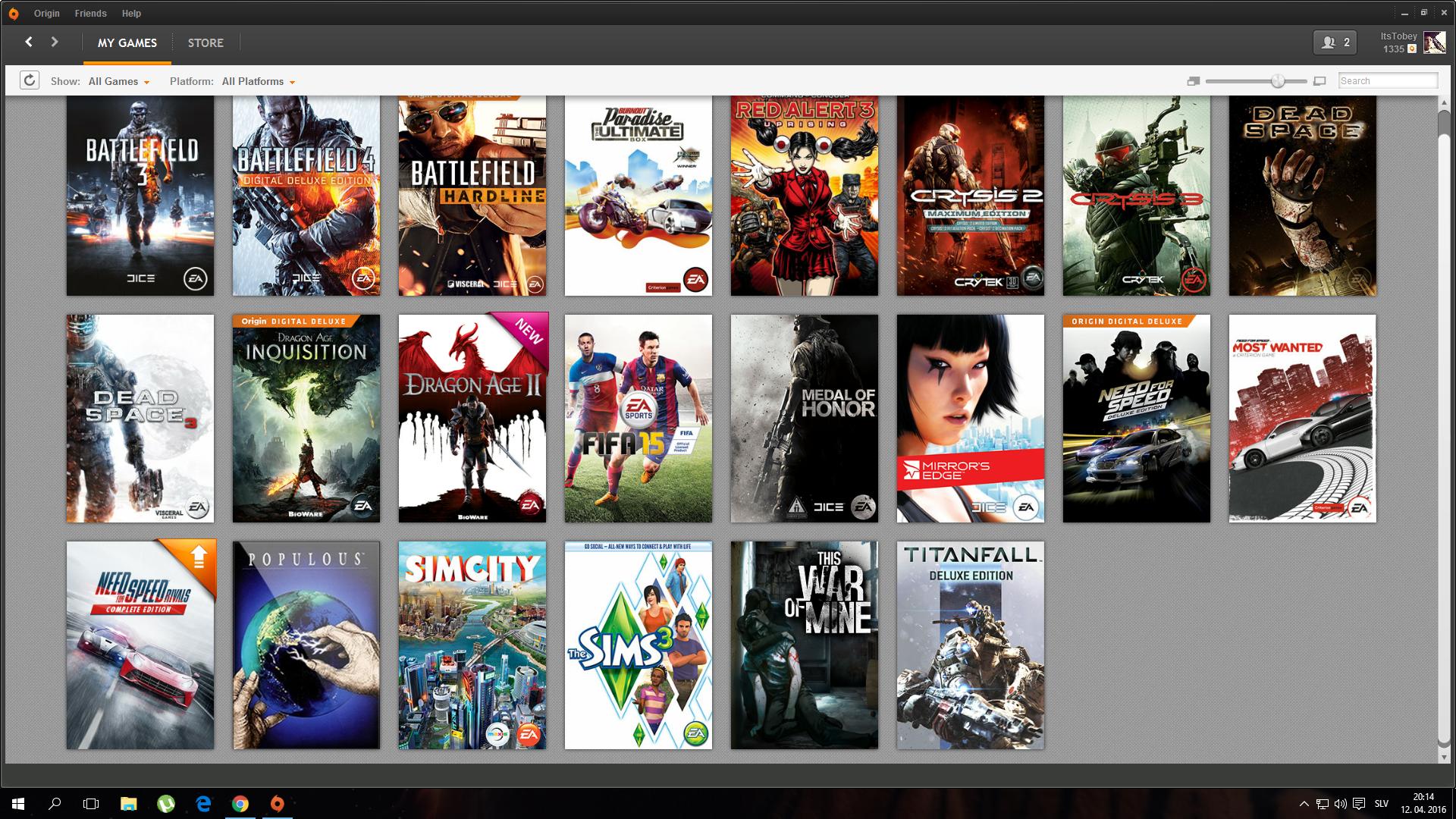Open Windows taskbar search
1456x819 pixels.
pyautogui.click(x=55, y=803)
